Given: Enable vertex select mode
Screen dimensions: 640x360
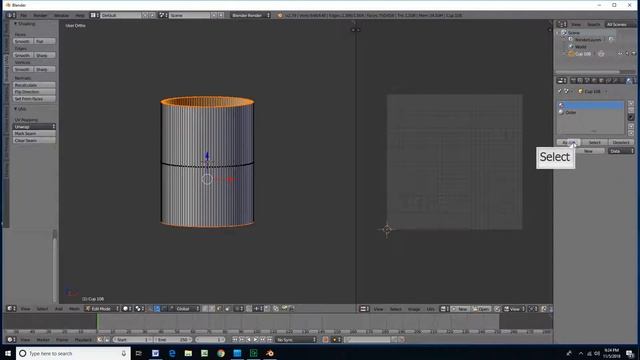Looking at the screenshot, I should [x=205, y=309].
